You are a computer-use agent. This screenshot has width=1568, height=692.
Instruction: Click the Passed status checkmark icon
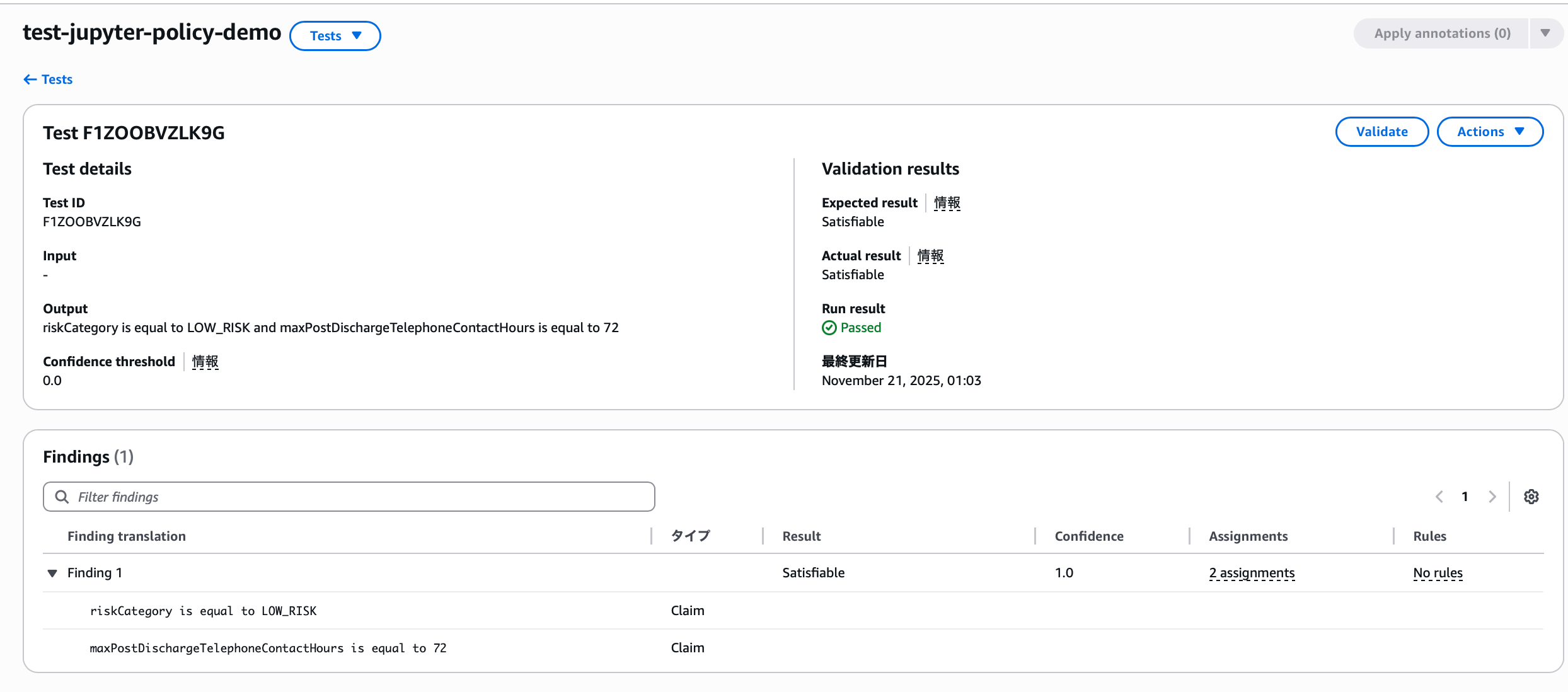(x=829, y=328)
